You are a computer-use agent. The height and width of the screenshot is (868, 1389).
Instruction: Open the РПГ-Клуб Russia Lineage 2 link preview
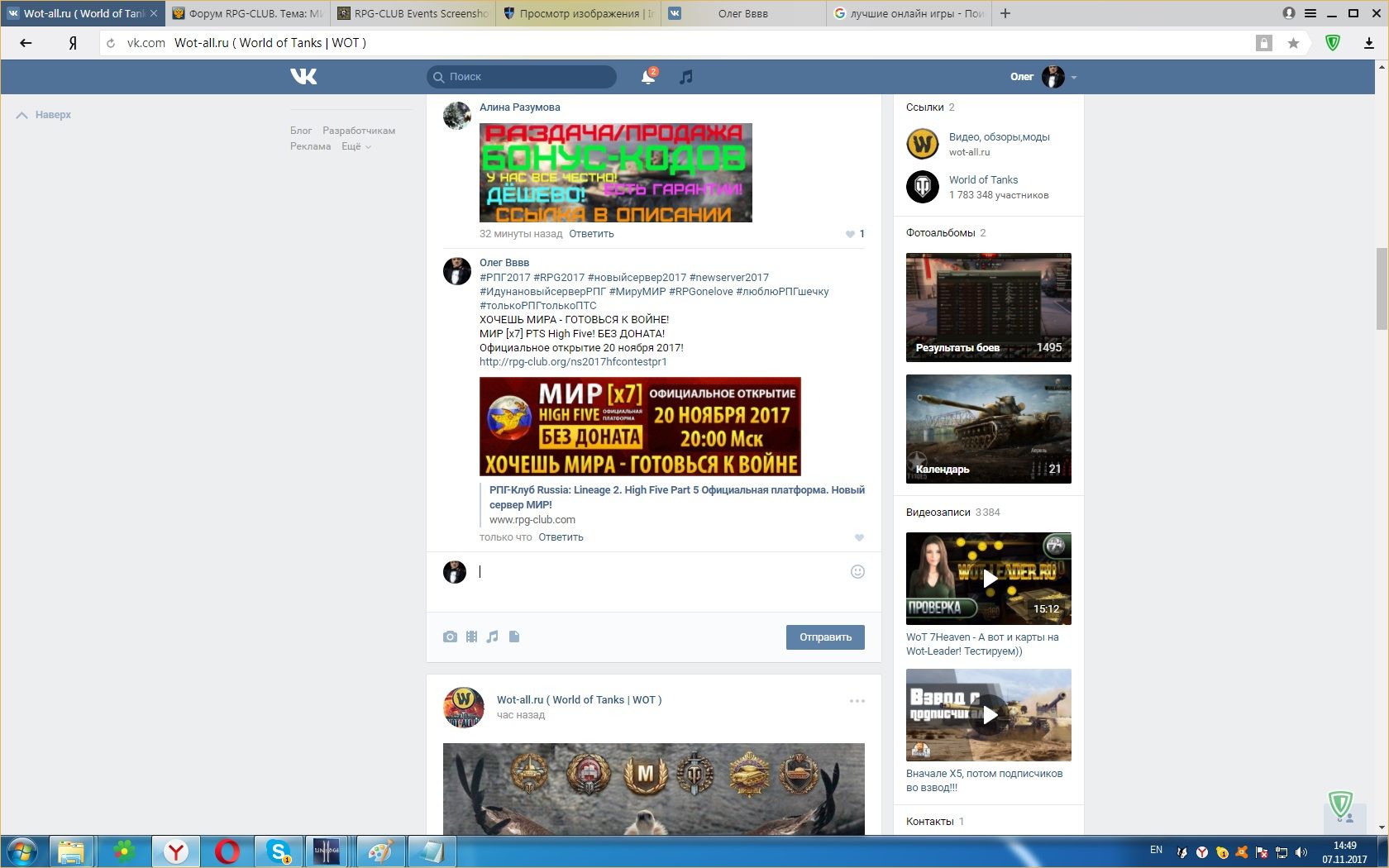(676, 497)
